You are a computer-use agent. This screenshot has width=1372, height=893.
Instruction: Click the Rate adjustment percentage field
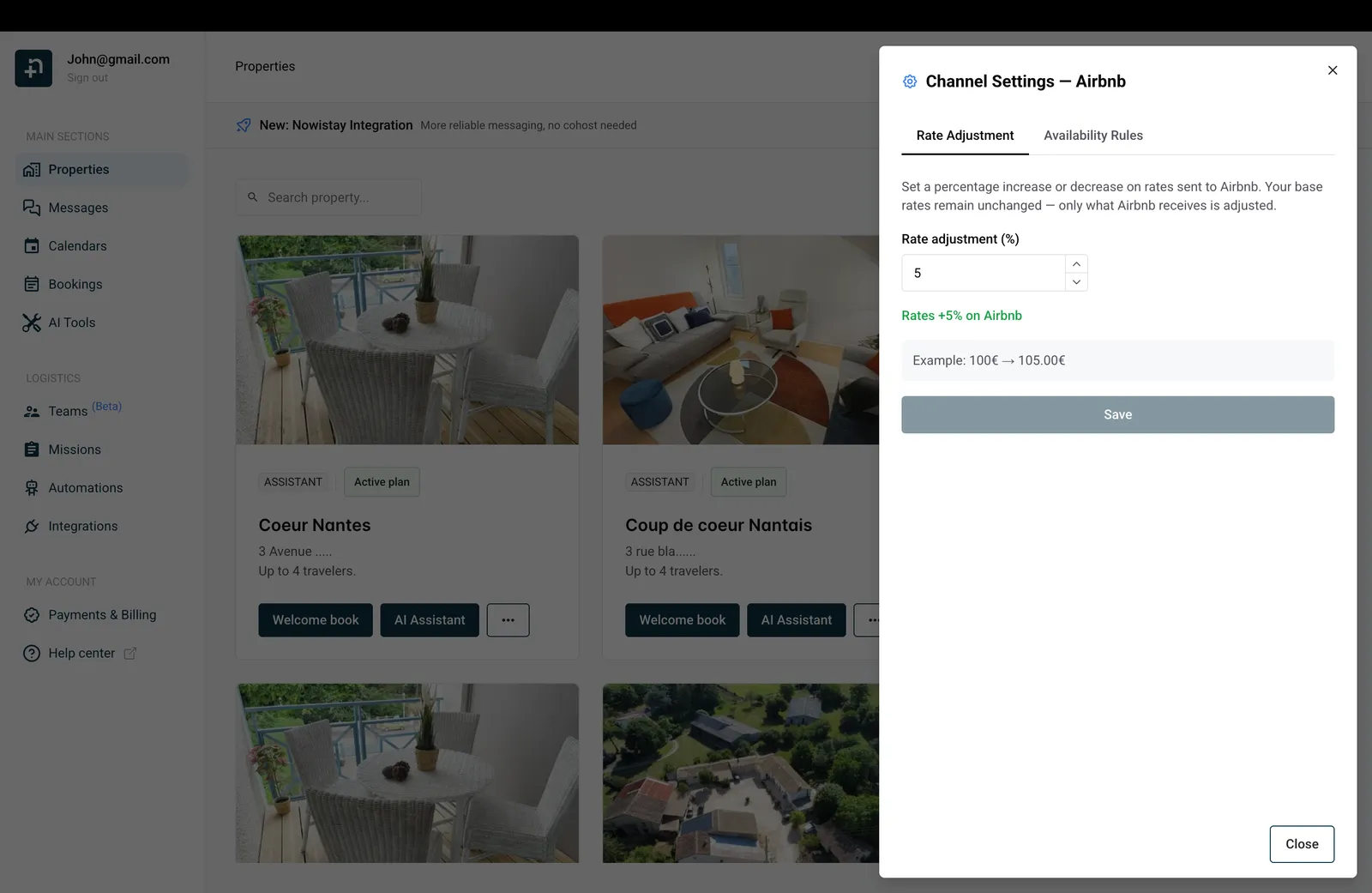[984, 273]
